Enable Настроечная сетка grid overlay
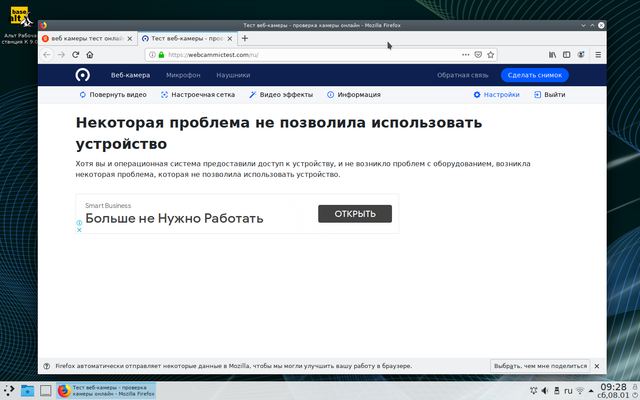Screen dimensions: 640x400 click(x=198, y=95)
